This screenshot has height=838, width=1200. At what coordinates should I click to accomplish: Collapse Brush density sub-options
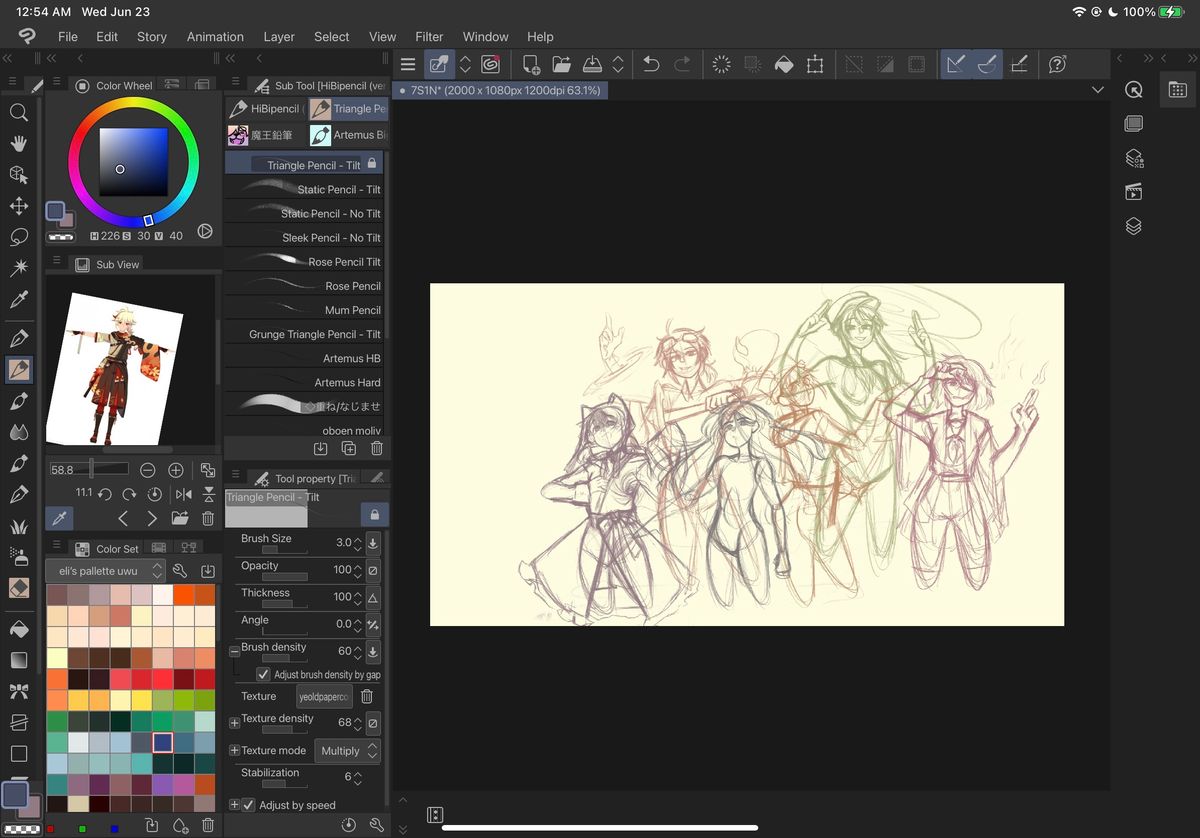coord(234,651)
